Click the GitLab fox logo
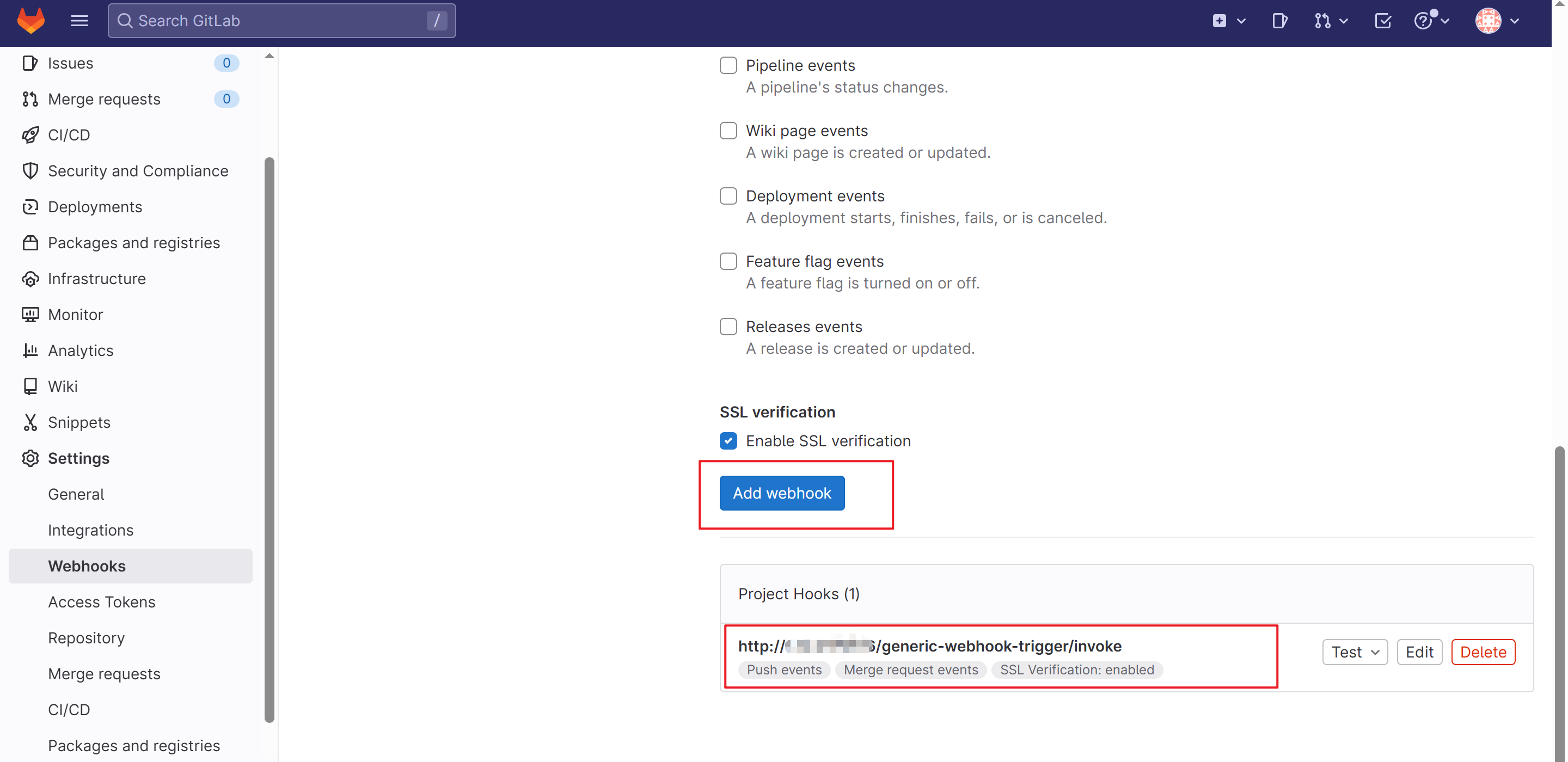Screen dimensions: 1568x762 (30, 20)
